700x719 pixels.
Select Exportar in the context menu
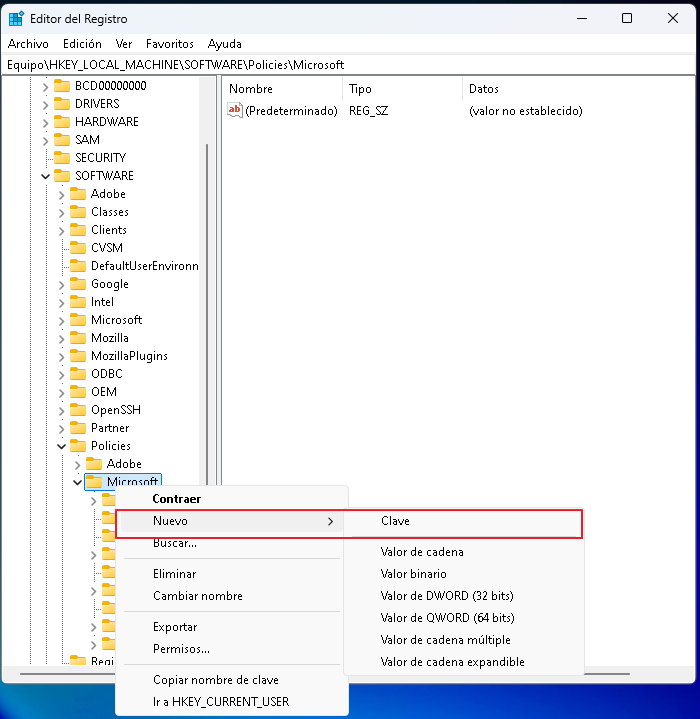[x=232, y=627]
